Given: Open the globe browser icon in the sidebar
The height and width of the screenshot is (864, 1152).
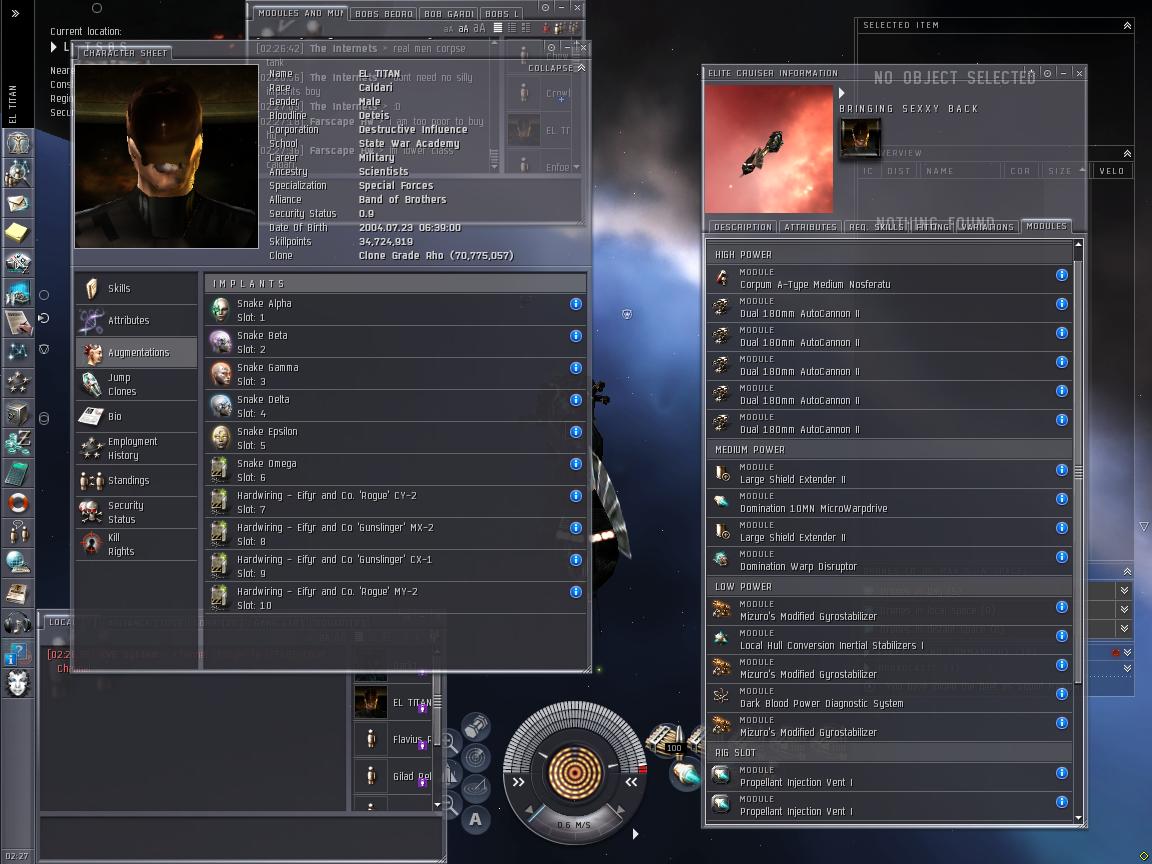Looking at the screenshot, I should (18, 564).
